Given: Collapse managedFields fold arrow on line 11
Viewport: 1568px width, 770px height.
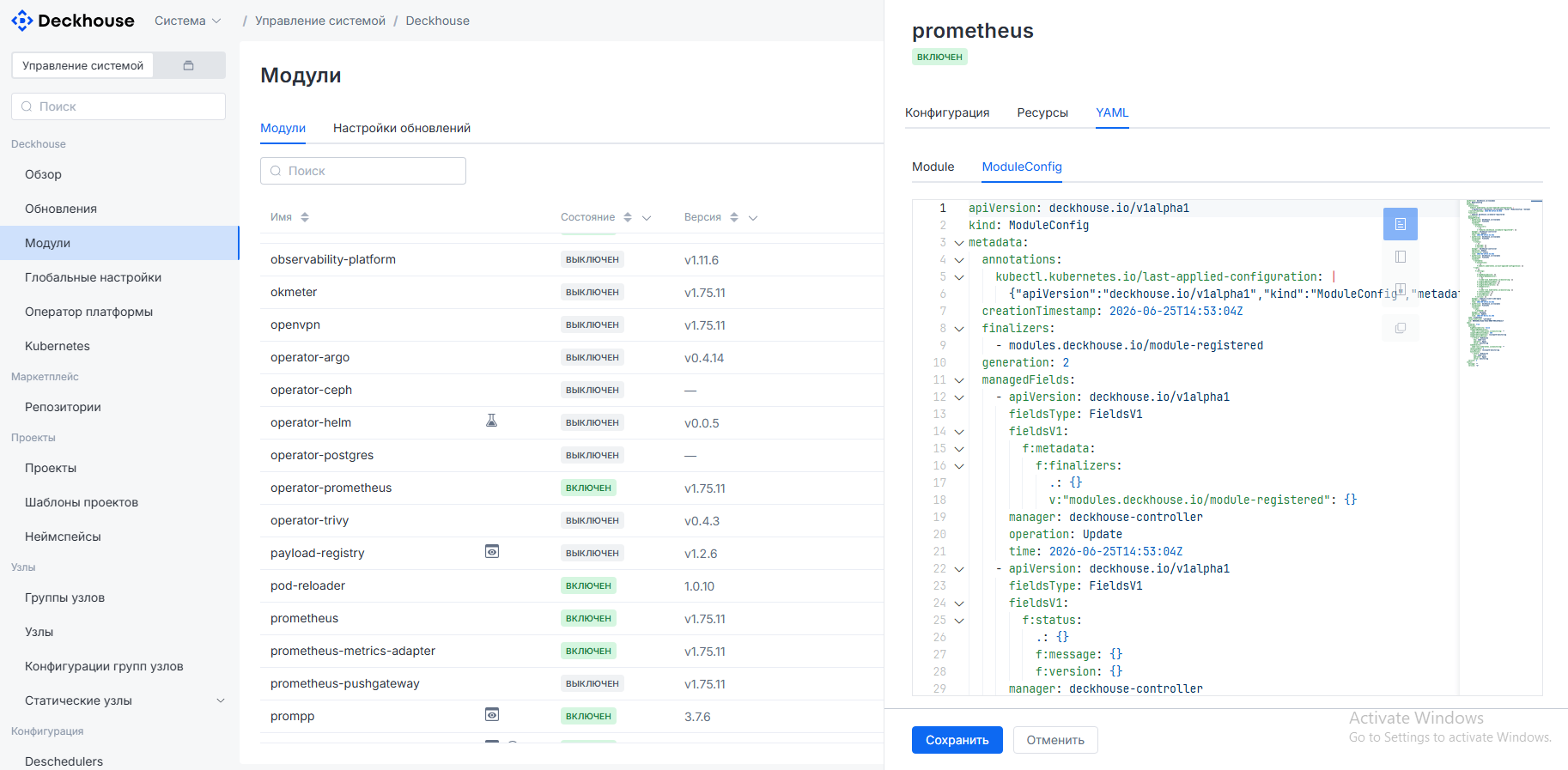Looking at the screenshot, I should (x=959, y=380).
